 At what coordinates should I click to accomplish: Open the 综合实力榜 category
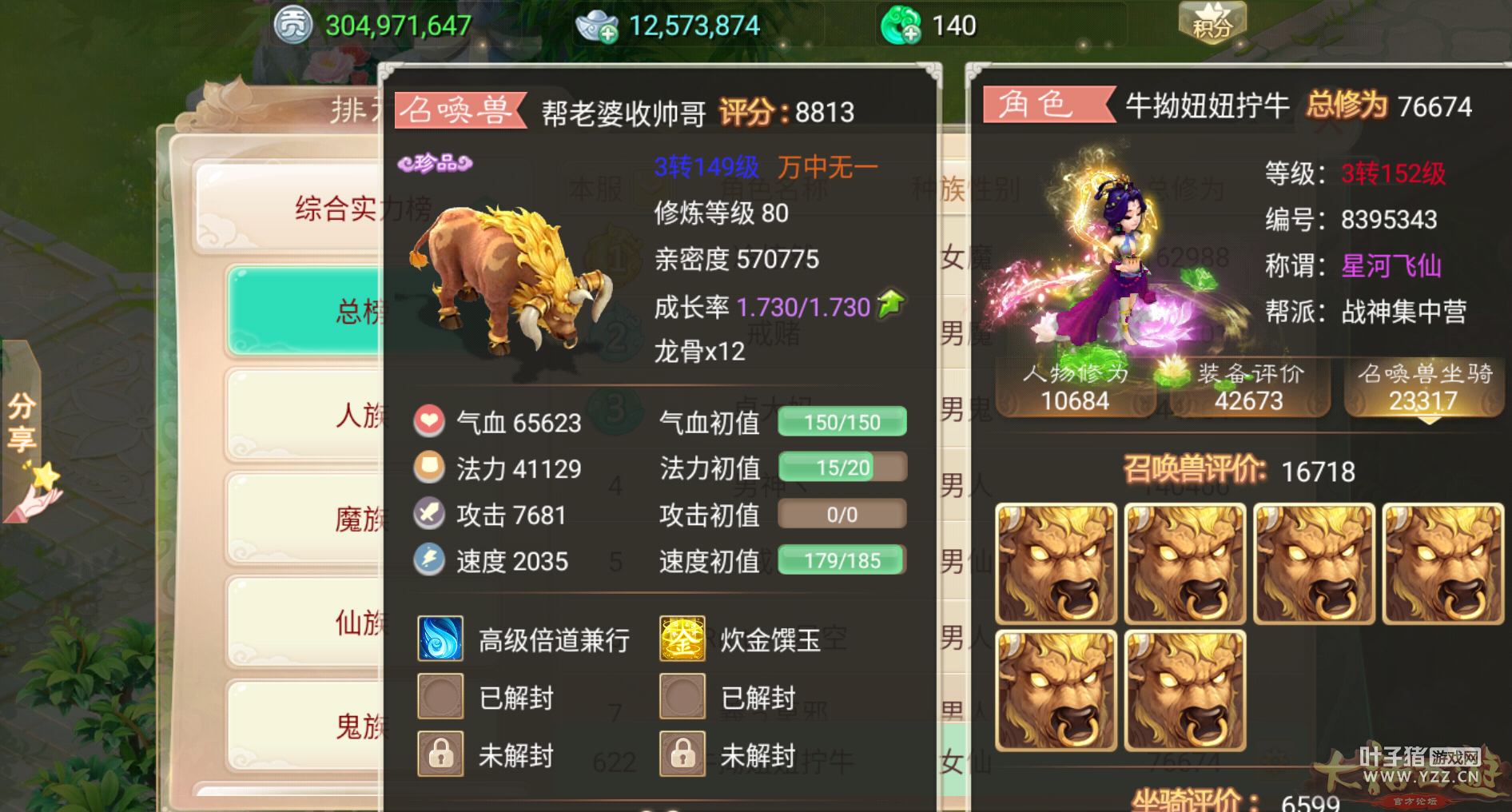(x=289, y=208)
